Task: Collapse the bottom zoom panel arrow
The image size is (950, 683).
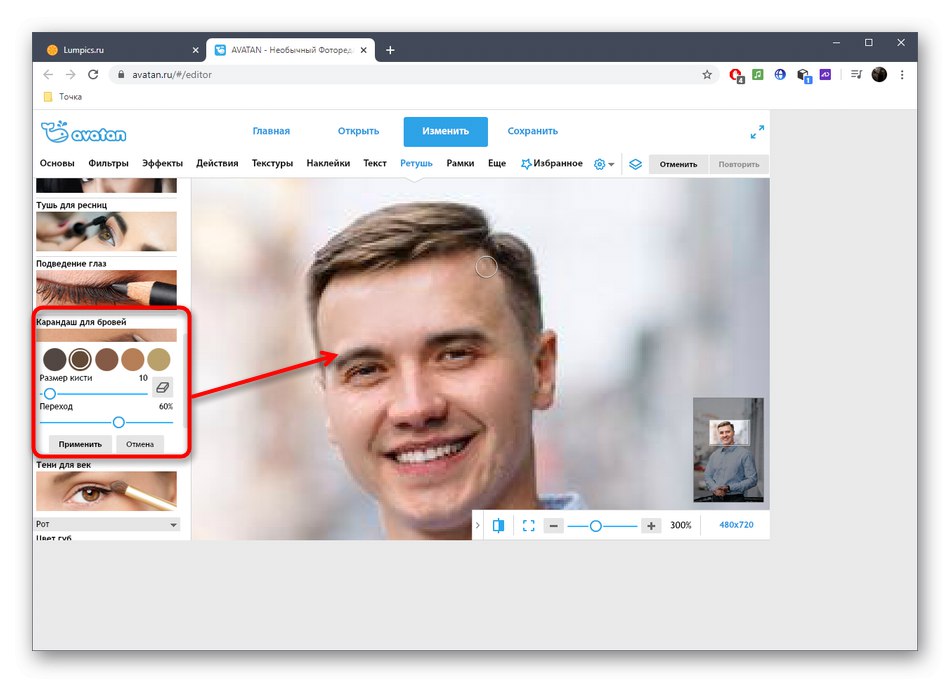Action: tap(477, 525)
